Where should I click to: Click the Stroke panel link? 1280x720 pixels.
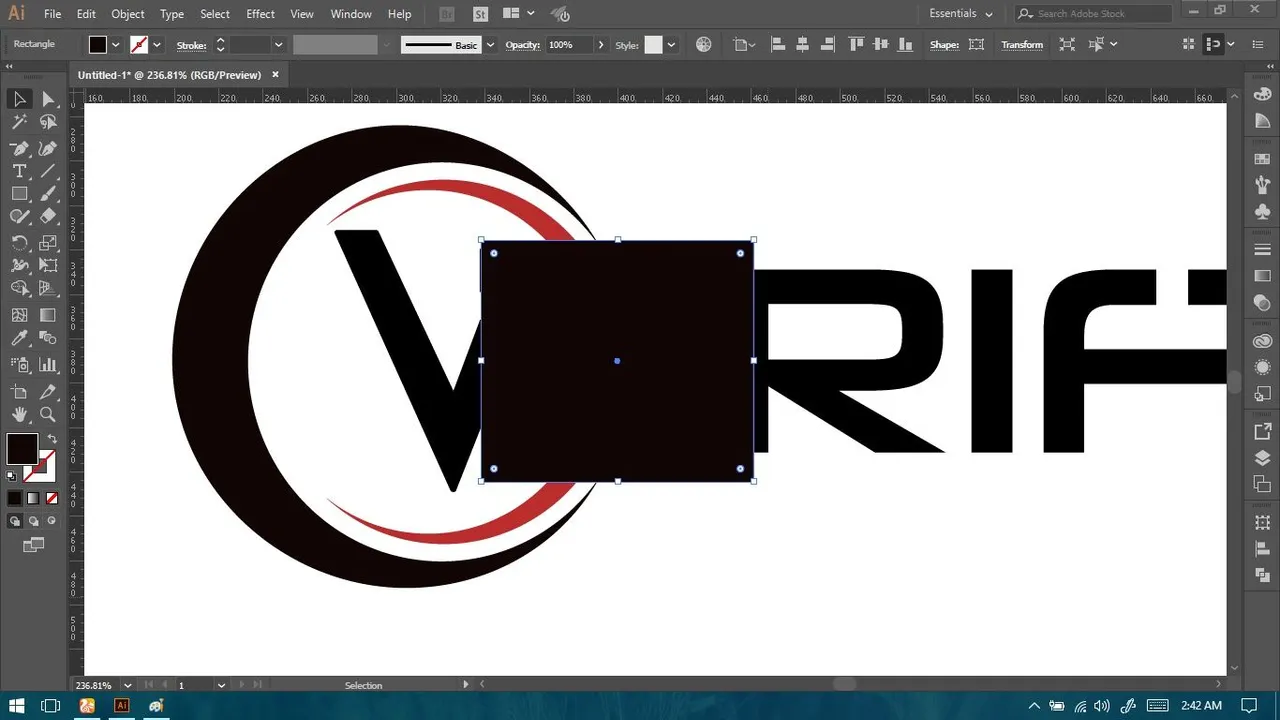pyautogui.click(x=191, y=45)
